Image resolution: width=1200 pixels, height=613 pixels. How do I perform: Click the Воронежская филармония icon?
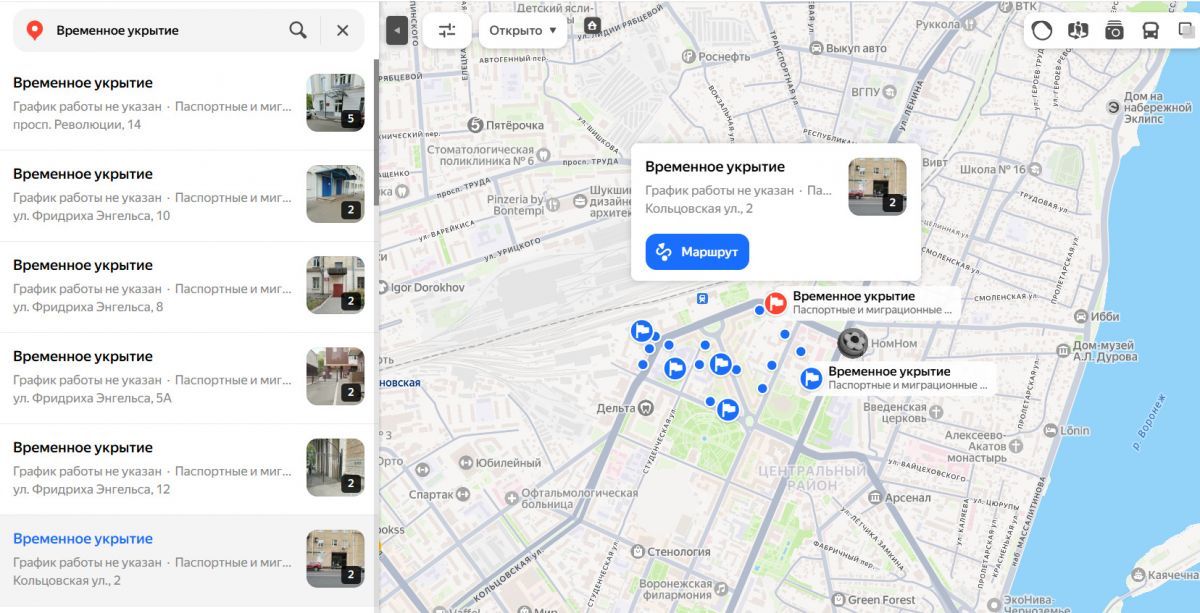pos(722,590)
